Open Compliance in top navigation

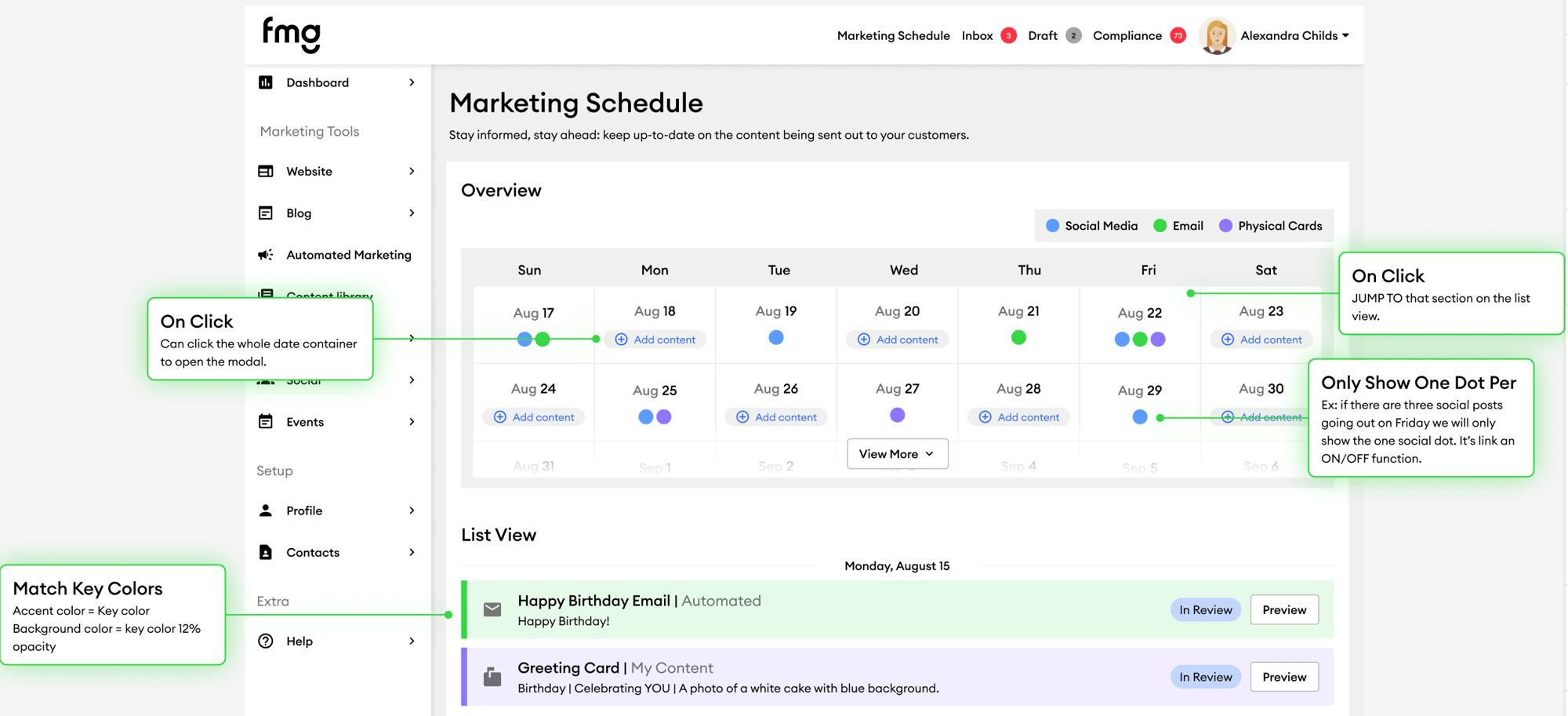(1127, 36)
